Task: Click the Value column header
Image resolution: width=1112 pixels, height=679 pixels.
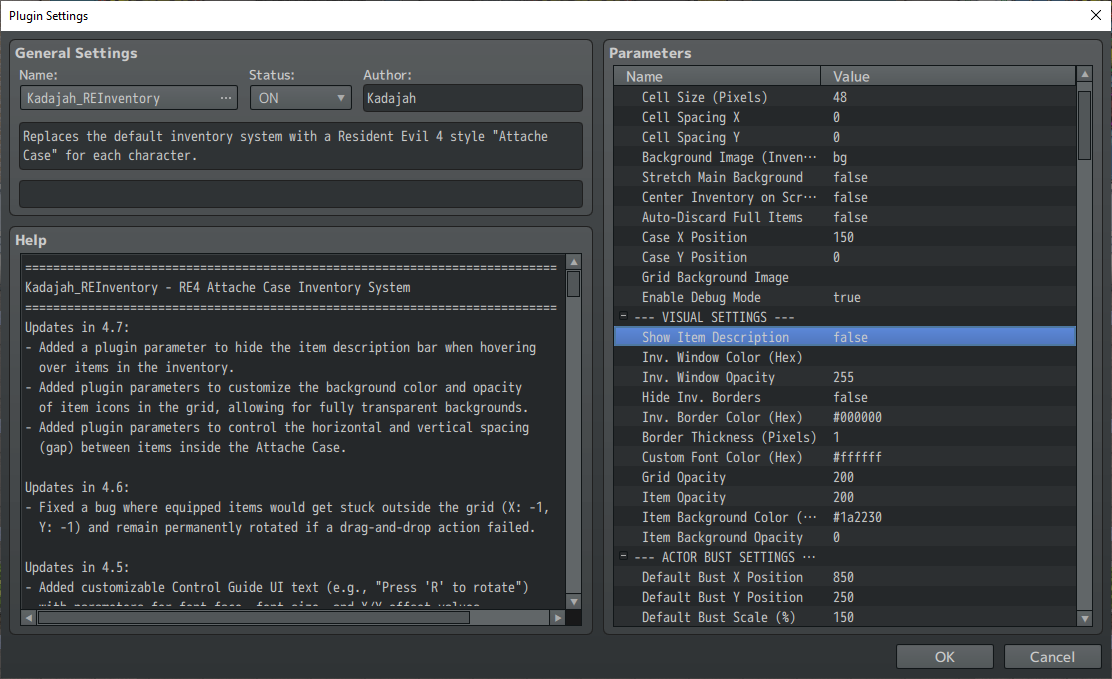Action: pos(948,76)
